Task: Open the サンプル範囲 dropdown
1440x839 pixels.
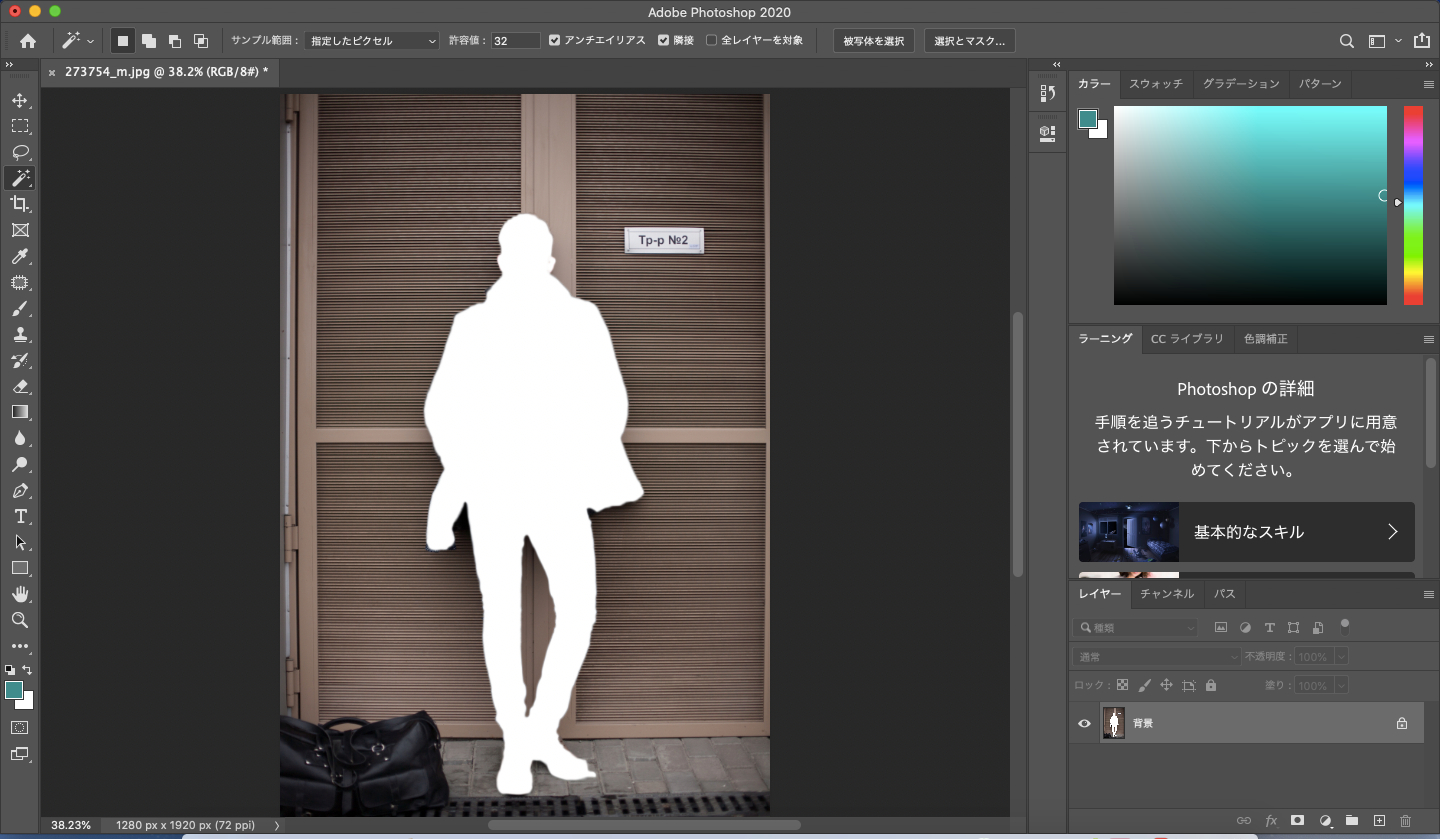Action: (x=372, y=41)
